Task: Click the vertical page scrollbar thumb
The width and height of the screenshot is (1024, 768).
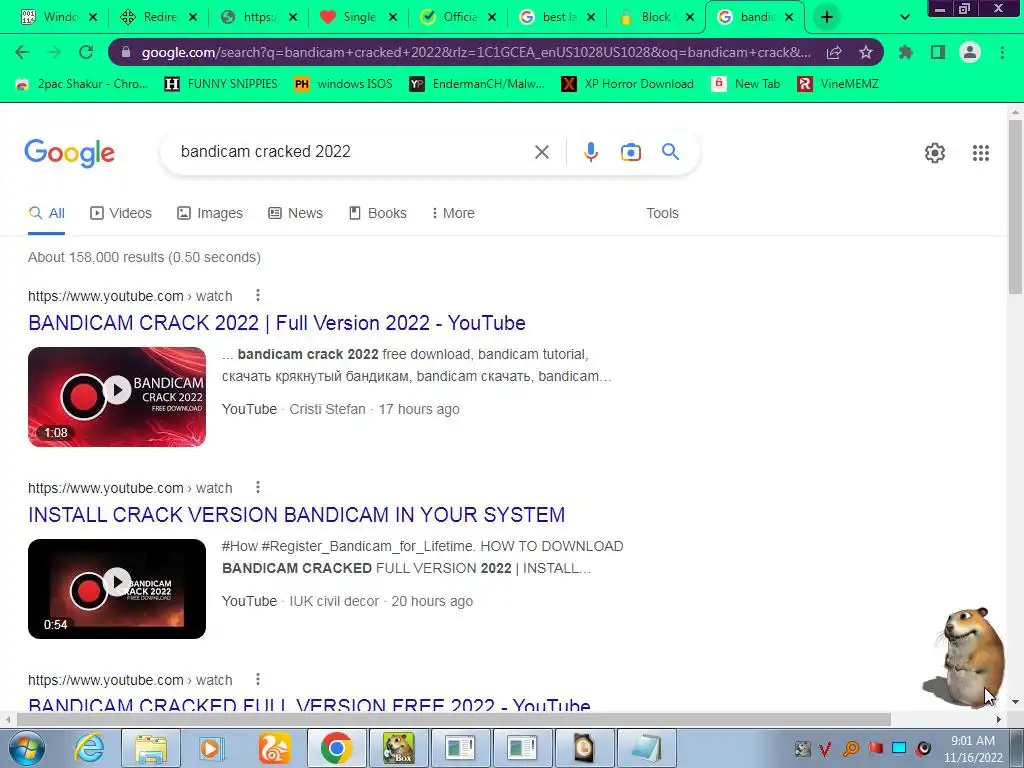Action: click(1016, 206)
